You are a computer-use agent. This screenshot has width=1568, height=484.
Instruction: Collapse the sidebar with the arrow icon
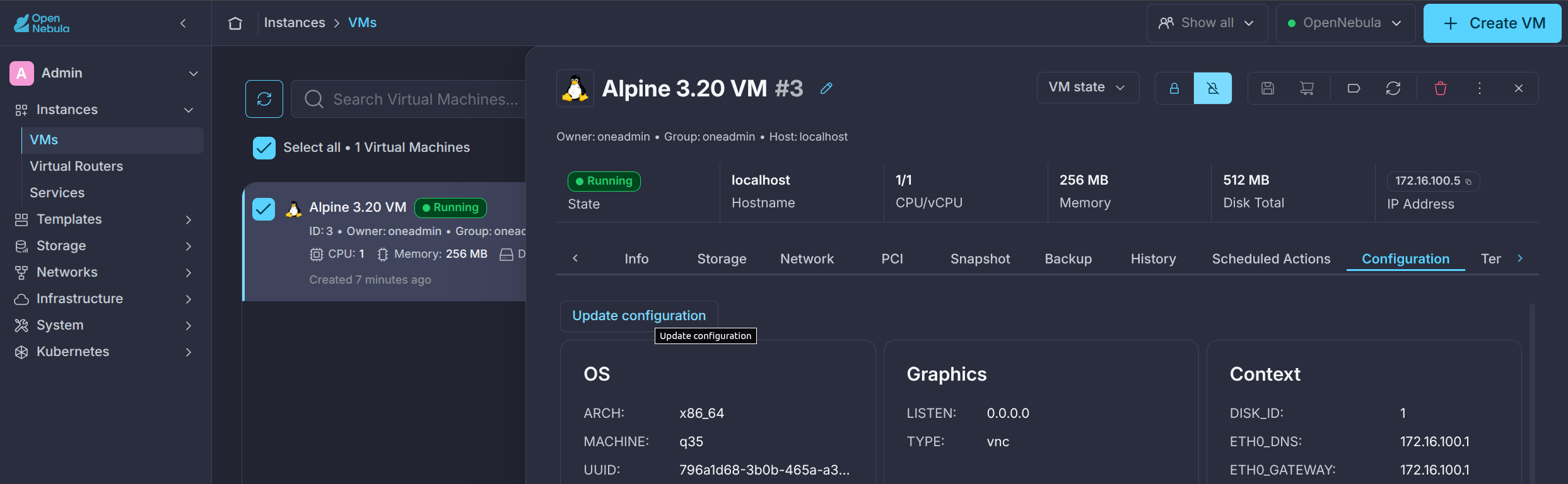tap(183, 23)
